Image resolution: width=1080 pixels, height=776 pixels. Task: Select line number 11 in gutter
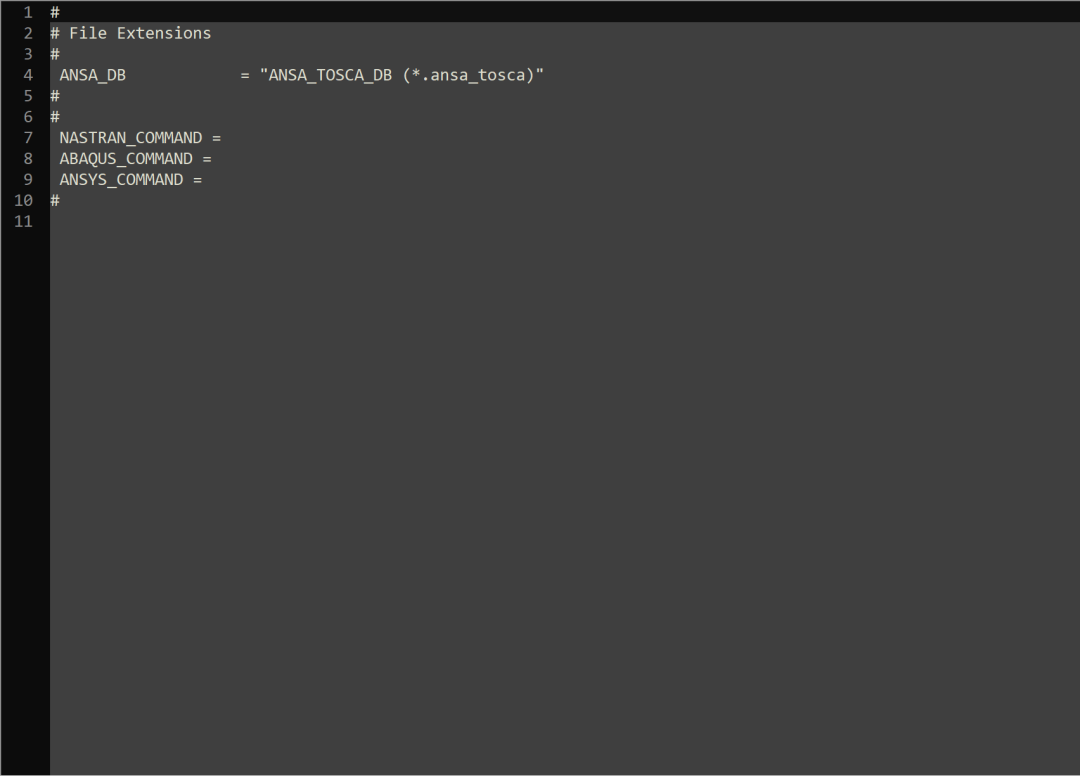pos(23,221)
